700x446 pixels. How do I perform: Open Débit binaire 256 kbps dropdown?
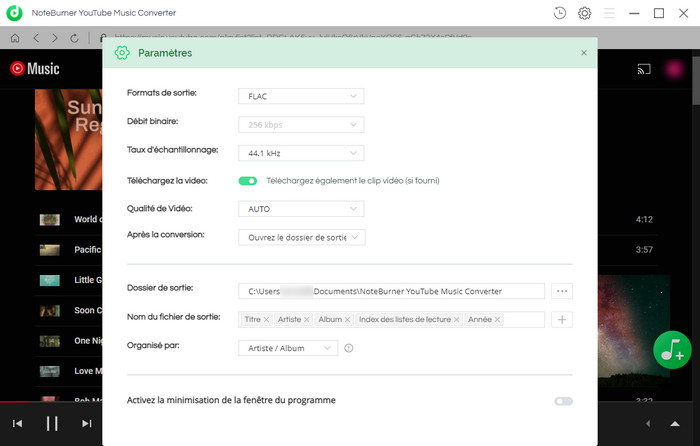click(x=301, y=125)
